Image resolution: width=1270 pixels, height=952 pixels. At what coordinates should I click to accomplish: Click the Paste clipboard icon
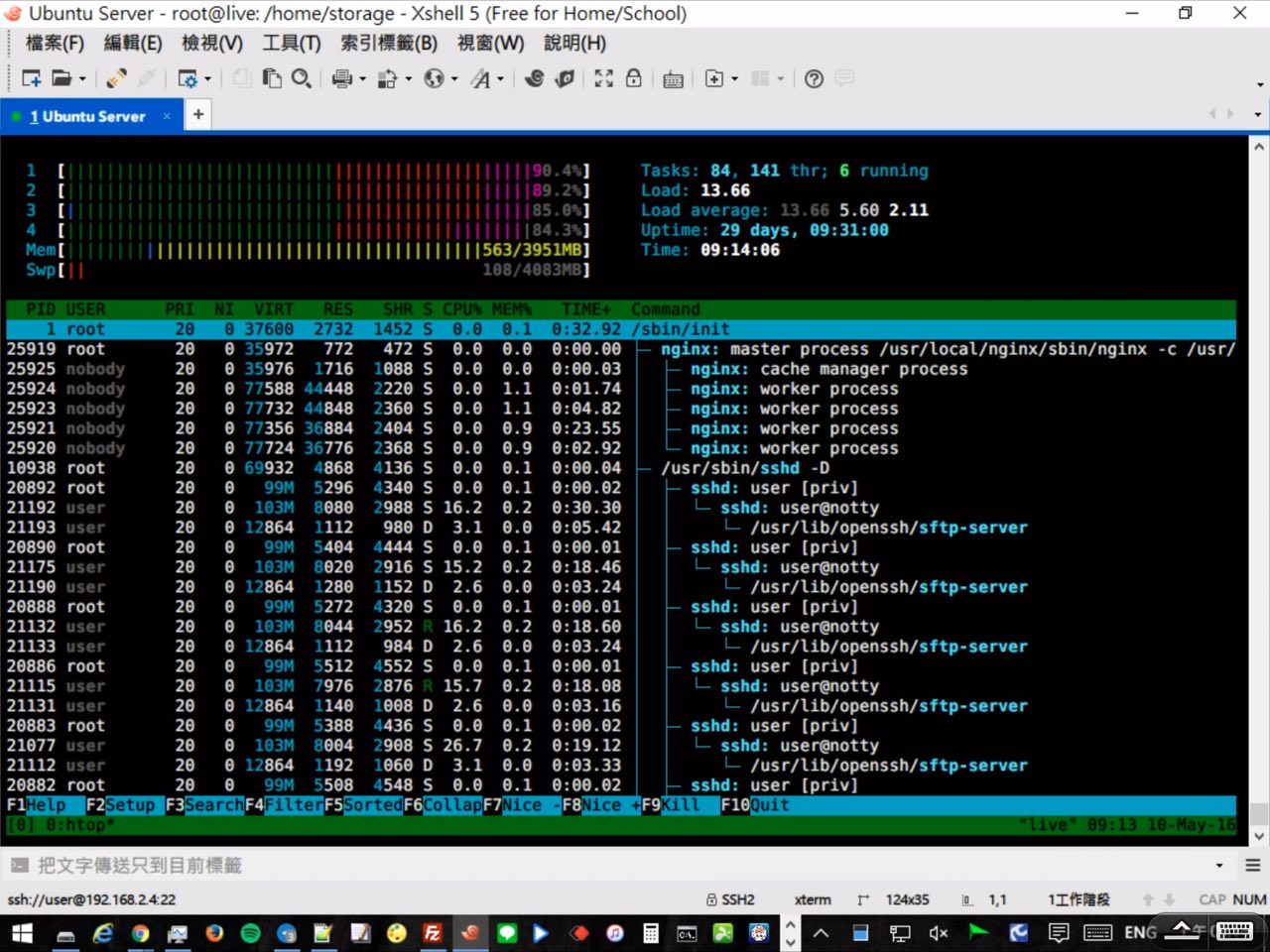pos(271,78)
